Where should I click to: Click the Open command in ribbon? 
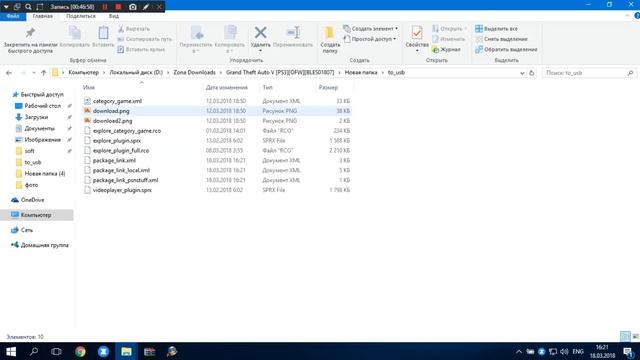tap(449, 29)
